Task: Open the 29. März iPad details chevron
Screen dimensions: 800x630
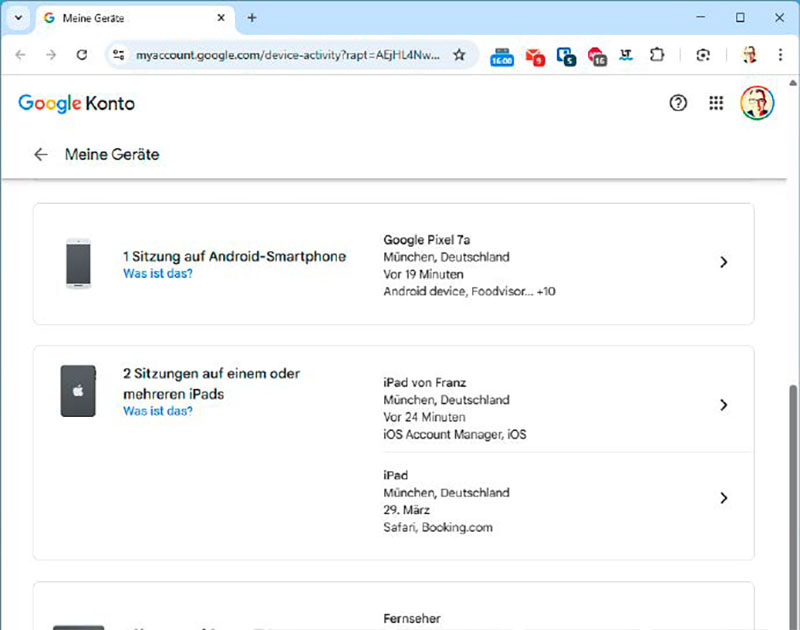Action: pos(723,498)
